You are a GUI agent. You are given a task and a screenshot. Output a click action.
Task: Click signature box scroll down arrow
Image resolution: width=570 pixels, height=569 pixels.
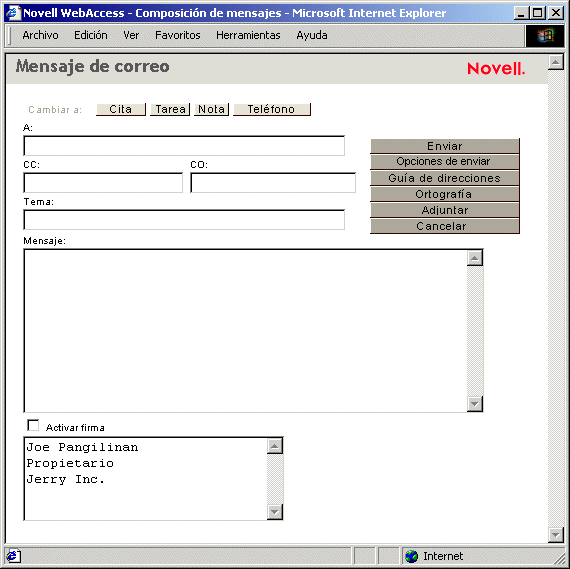[x=275, y=512]
